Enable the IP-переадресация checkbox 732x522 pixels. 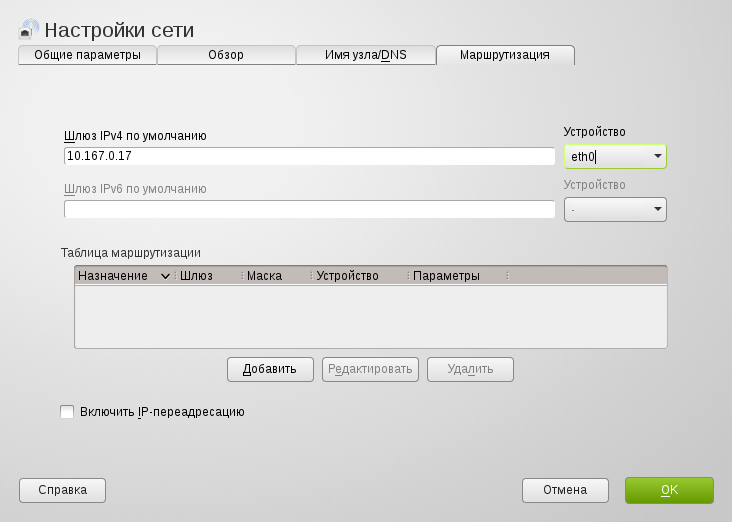click(68, 411)
